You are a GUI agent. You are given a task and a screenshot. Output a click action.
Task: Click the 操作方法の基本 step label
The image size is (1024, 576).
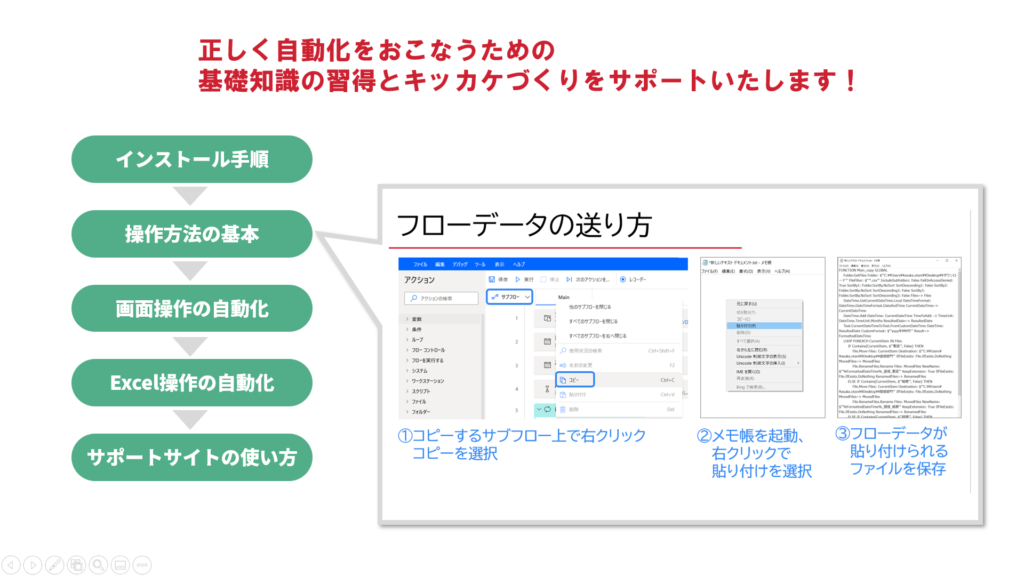tap(192, 234)
